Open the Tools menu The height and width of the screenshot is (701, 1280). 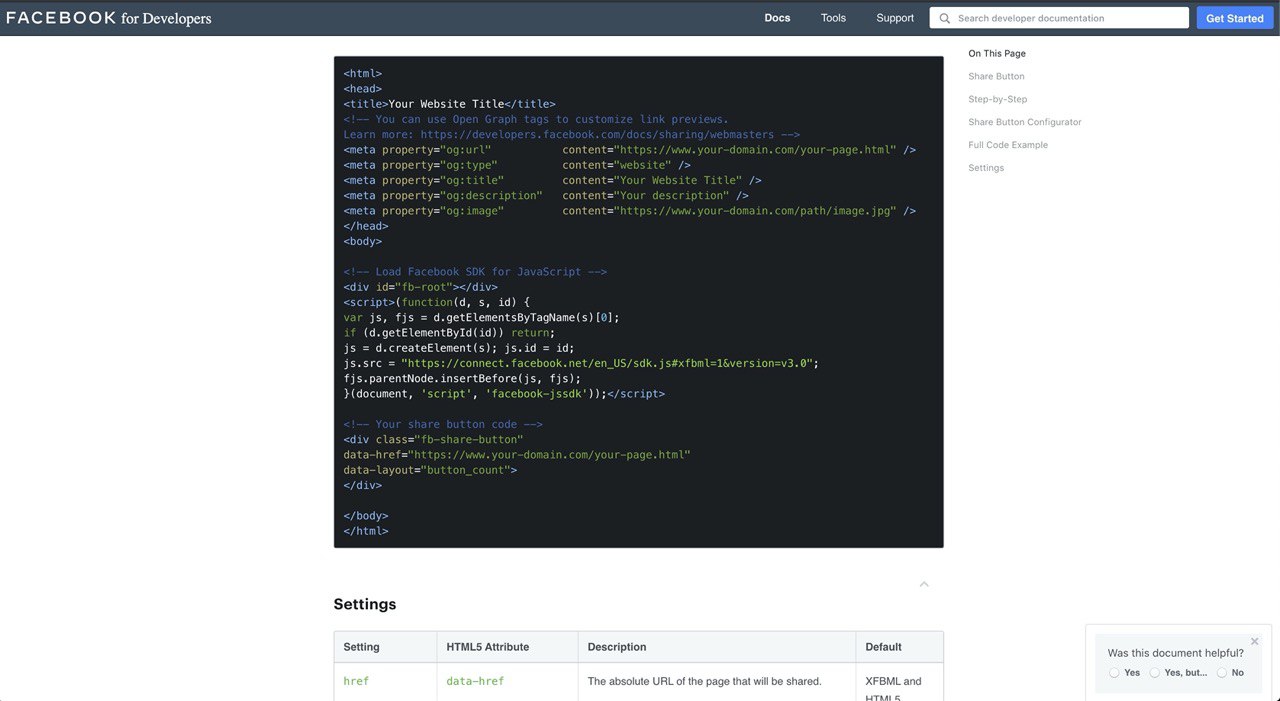[833, 18]
